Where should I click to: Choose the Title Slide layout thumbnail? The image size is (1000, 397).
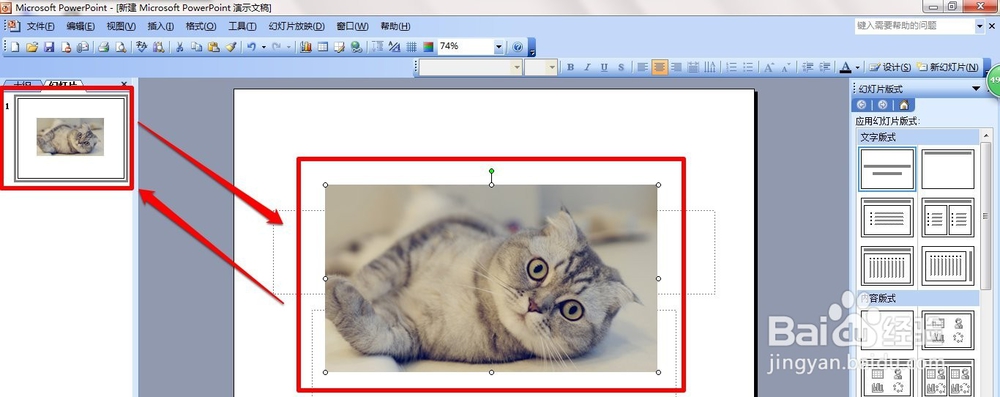887,169
